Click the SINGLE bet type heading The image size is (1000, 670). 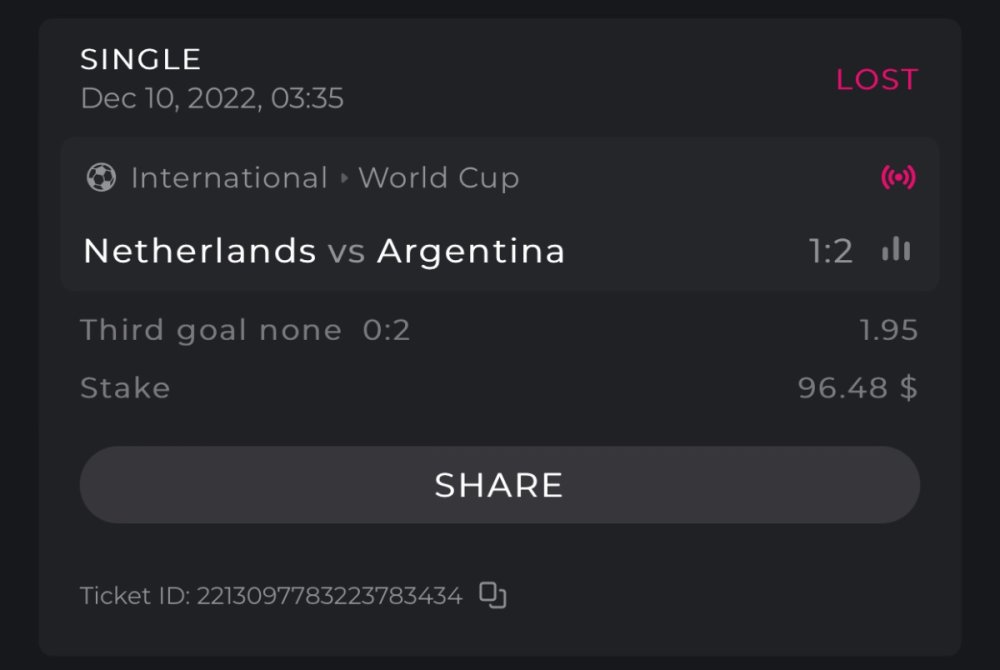pyautogui.click(x=141, y=60)
